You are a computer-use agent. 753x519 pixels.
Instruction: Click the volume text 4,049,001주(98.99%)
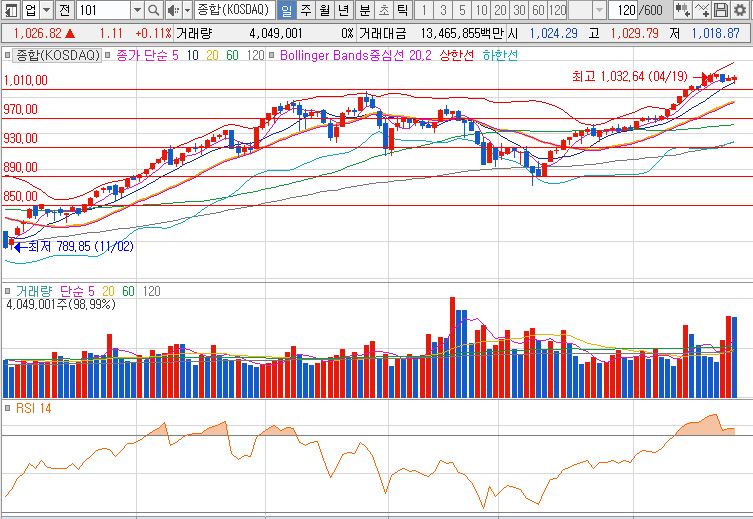pos(61,304)
